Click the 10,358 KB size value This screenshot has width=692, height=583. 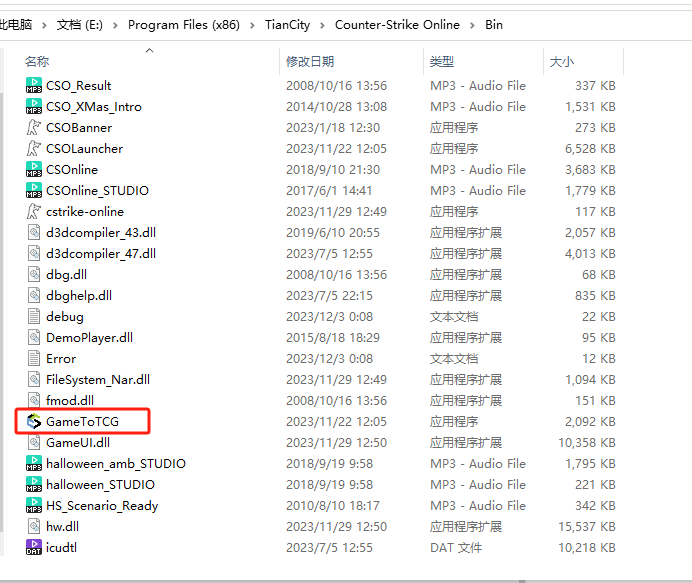point(587,442)
